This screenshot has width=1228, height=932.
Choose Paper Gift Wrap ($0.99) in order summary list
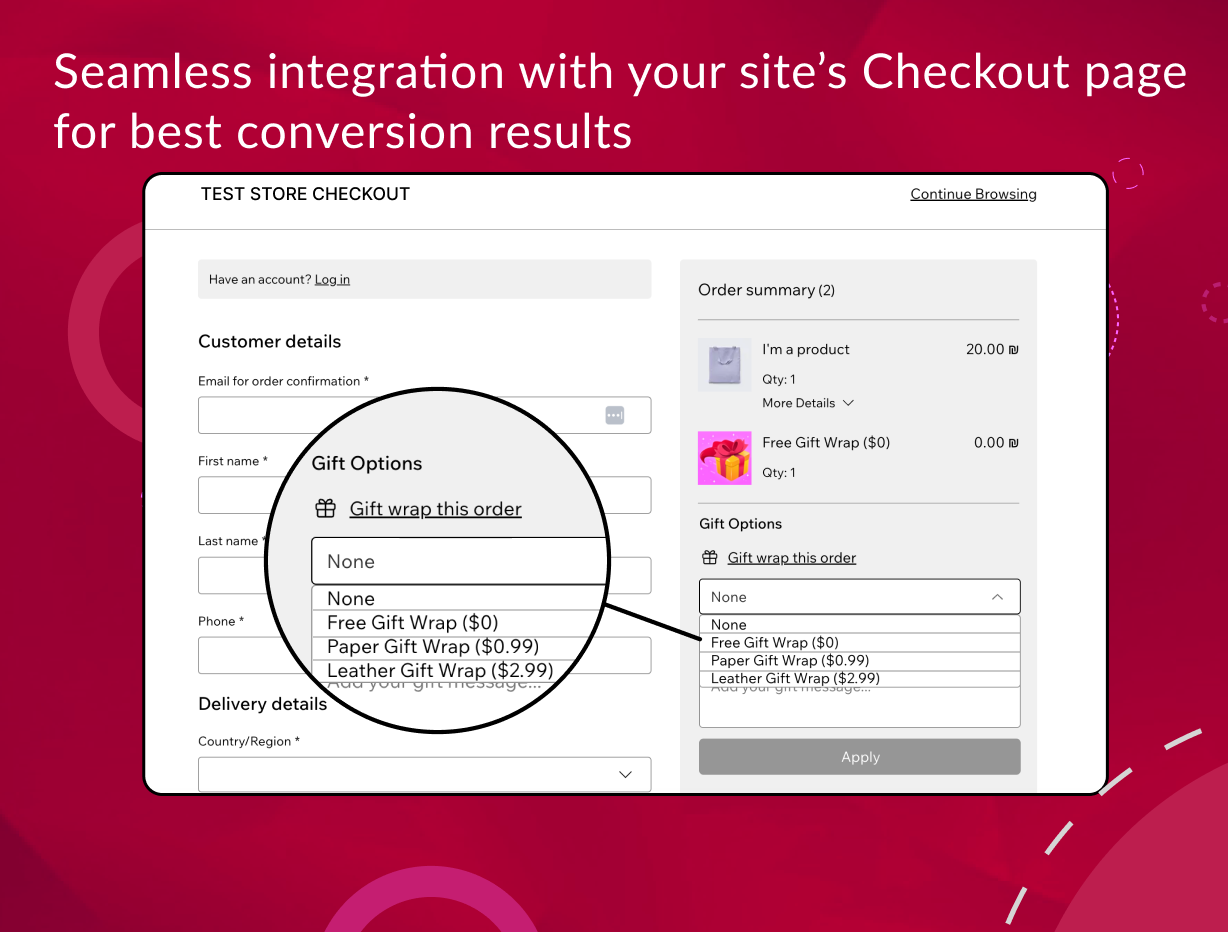(860, 661)
